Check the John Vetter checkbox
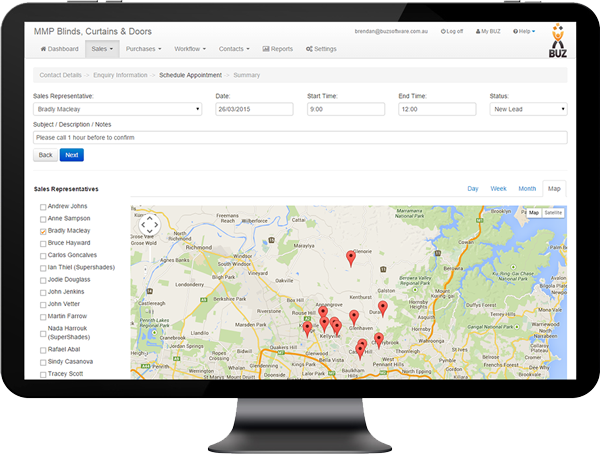The width and height of the screenshot is (600, 454). pos(43,305)
